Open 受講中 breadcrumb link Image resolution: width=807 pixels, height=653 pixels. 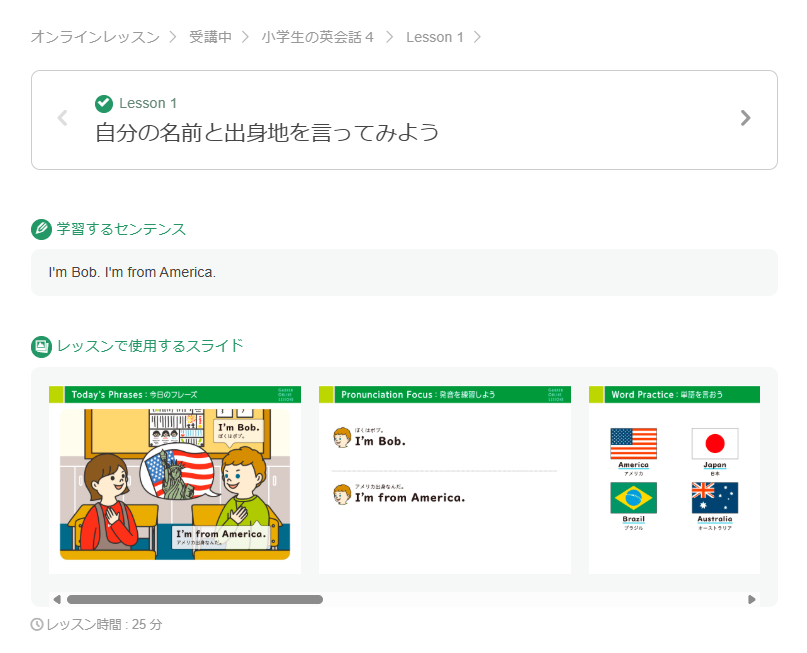(210, 37)
